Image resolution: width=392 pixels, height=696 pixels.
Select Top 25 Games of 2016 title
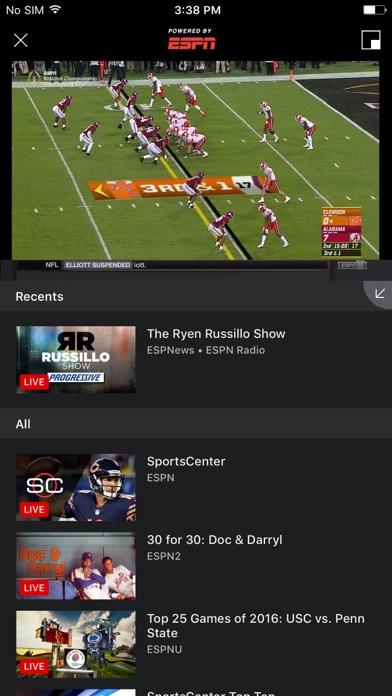[x=256, y=626]
